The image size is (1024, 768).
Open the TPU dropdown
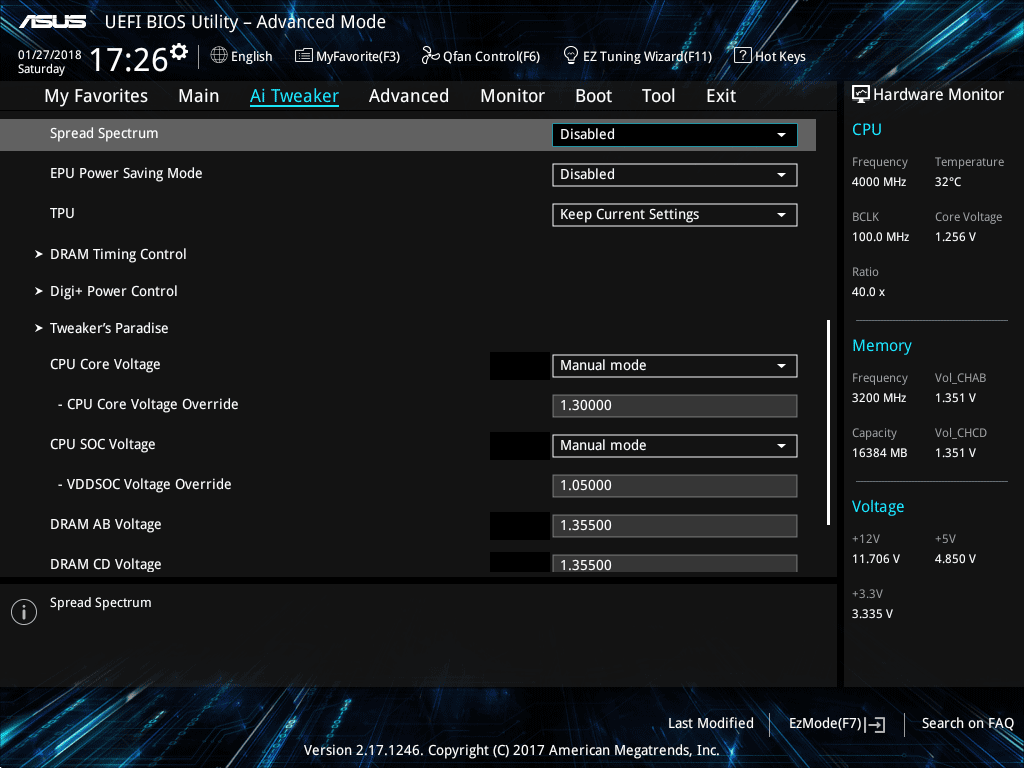click(x=675, y=215)
